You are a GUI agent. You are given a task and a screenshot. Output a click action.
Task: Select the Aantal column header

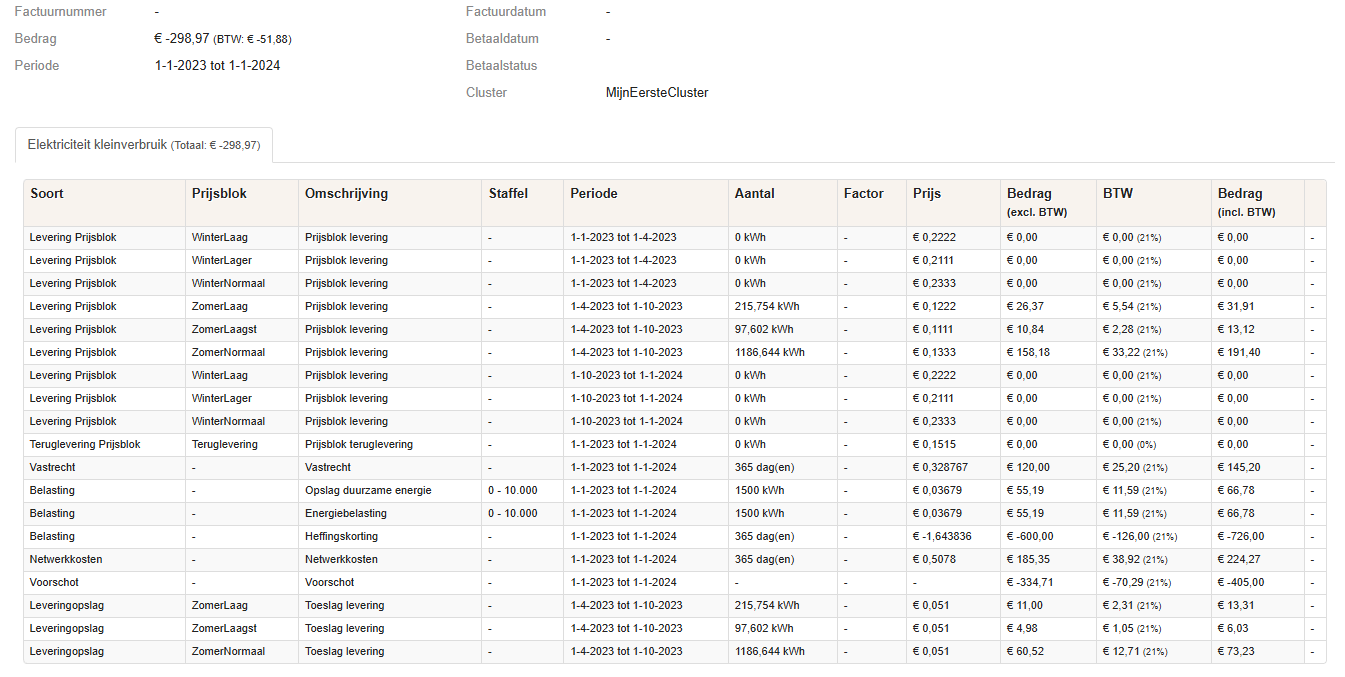coord(754,194)
